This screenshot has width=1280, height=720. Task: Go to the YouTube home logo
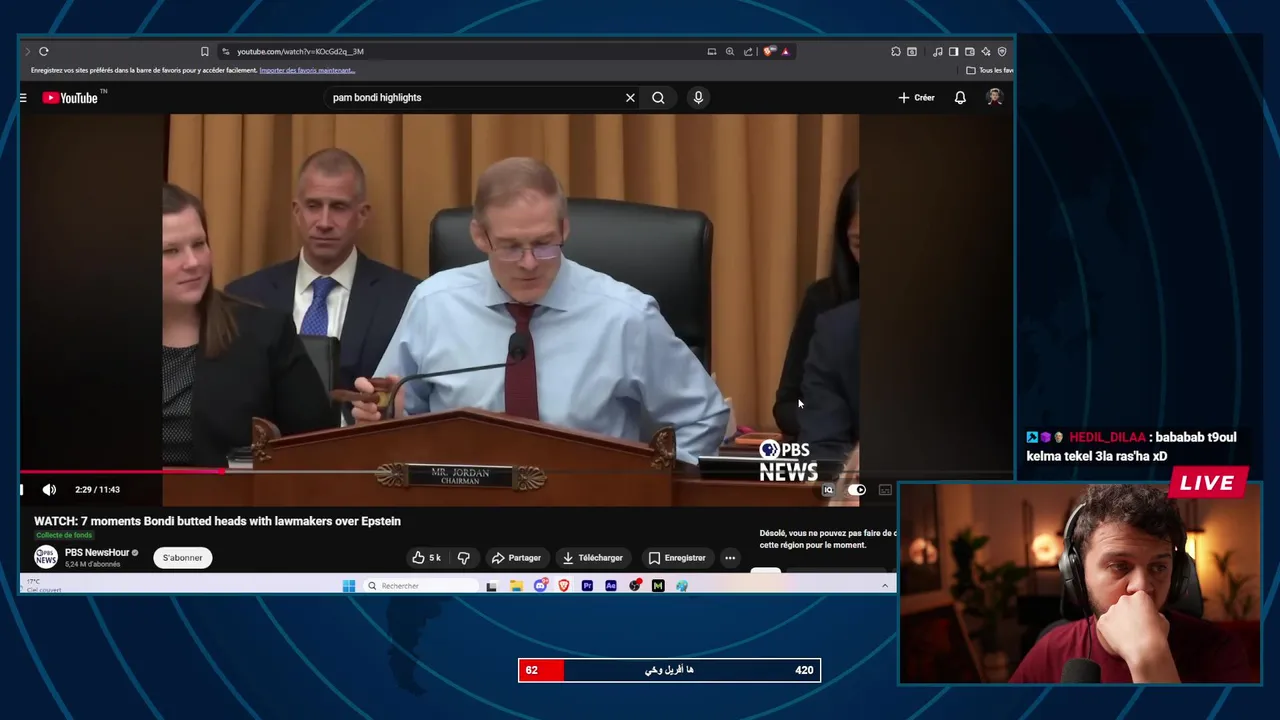pos(73,97)
